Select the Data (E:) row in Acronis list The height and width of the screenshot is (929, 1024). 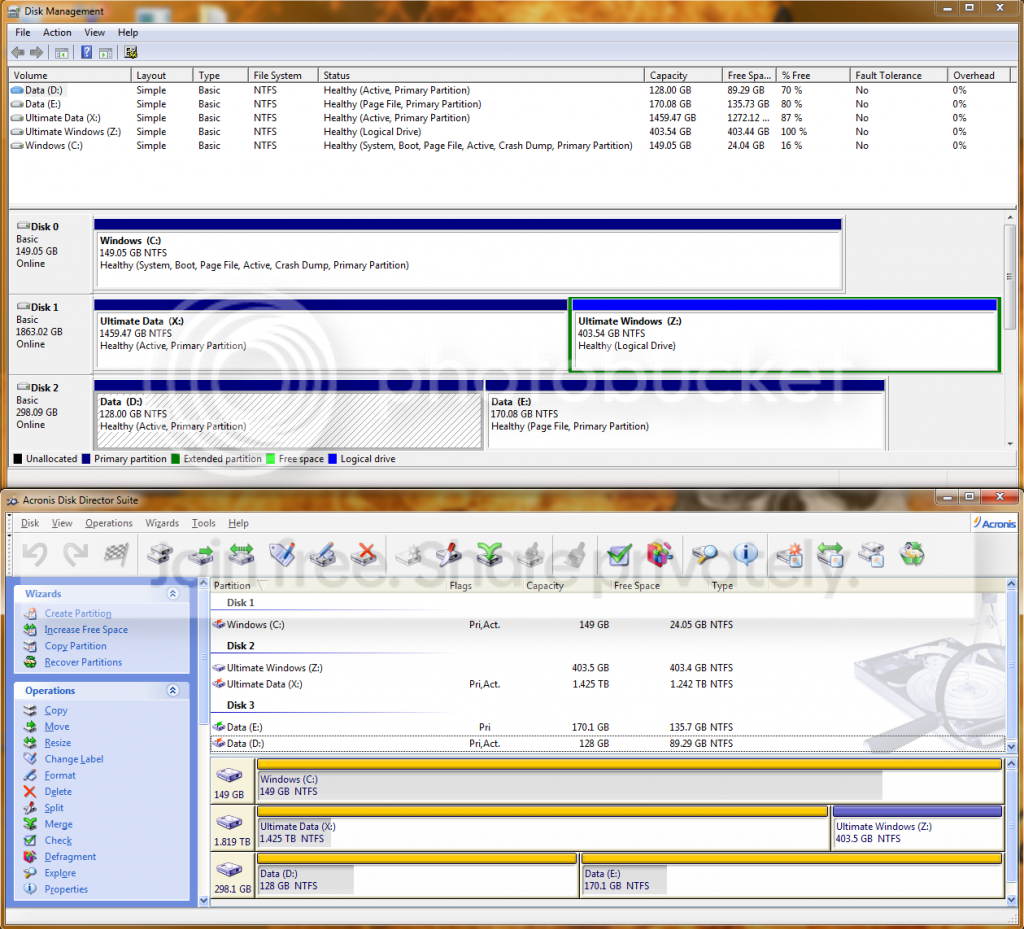[x=607, y=727]
